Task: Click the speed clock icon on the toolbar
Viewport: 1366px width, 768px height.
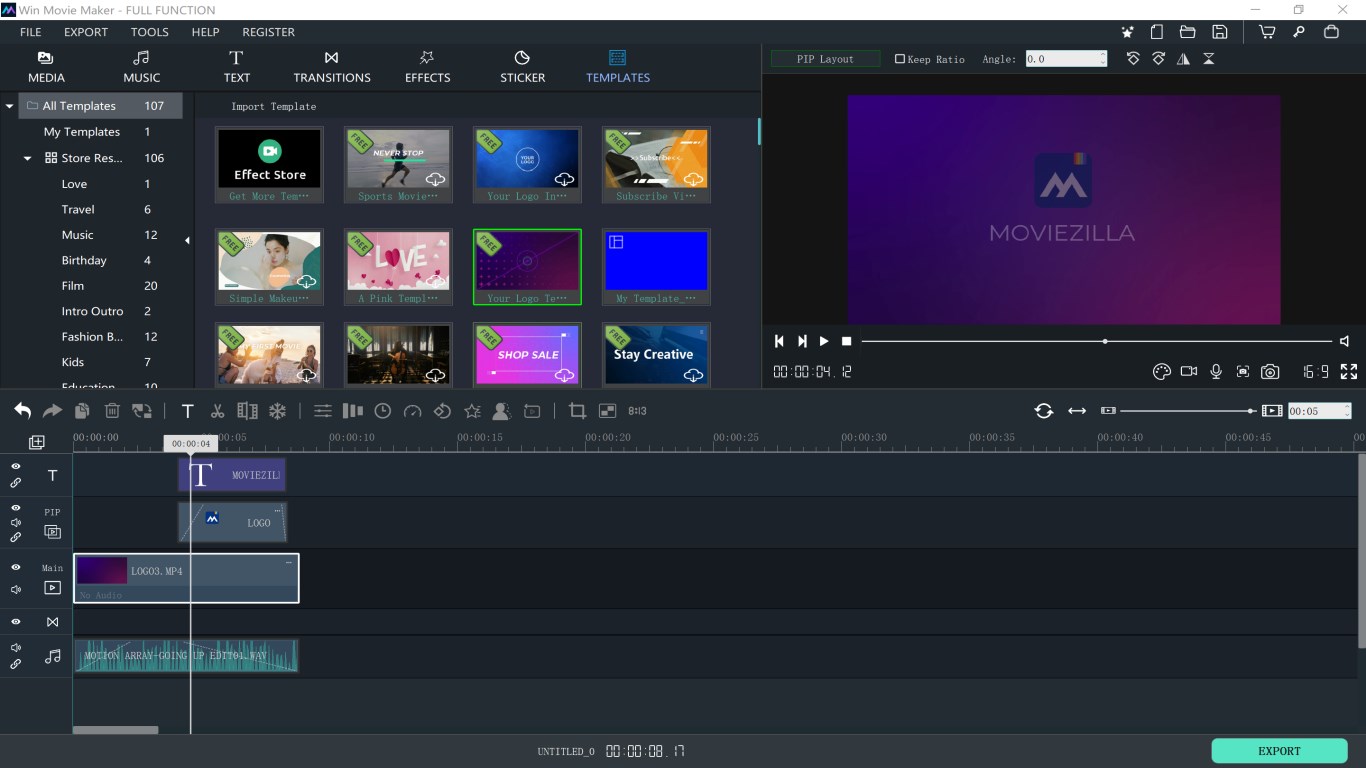Action: (x=381, y=410)
